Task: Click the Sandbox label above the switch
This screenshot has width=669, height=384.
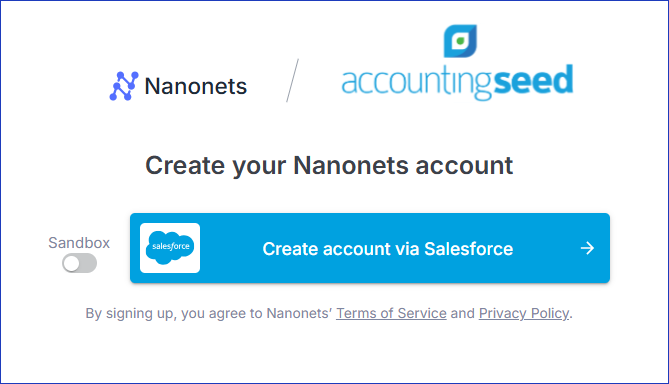Action: tap(79, 243)
